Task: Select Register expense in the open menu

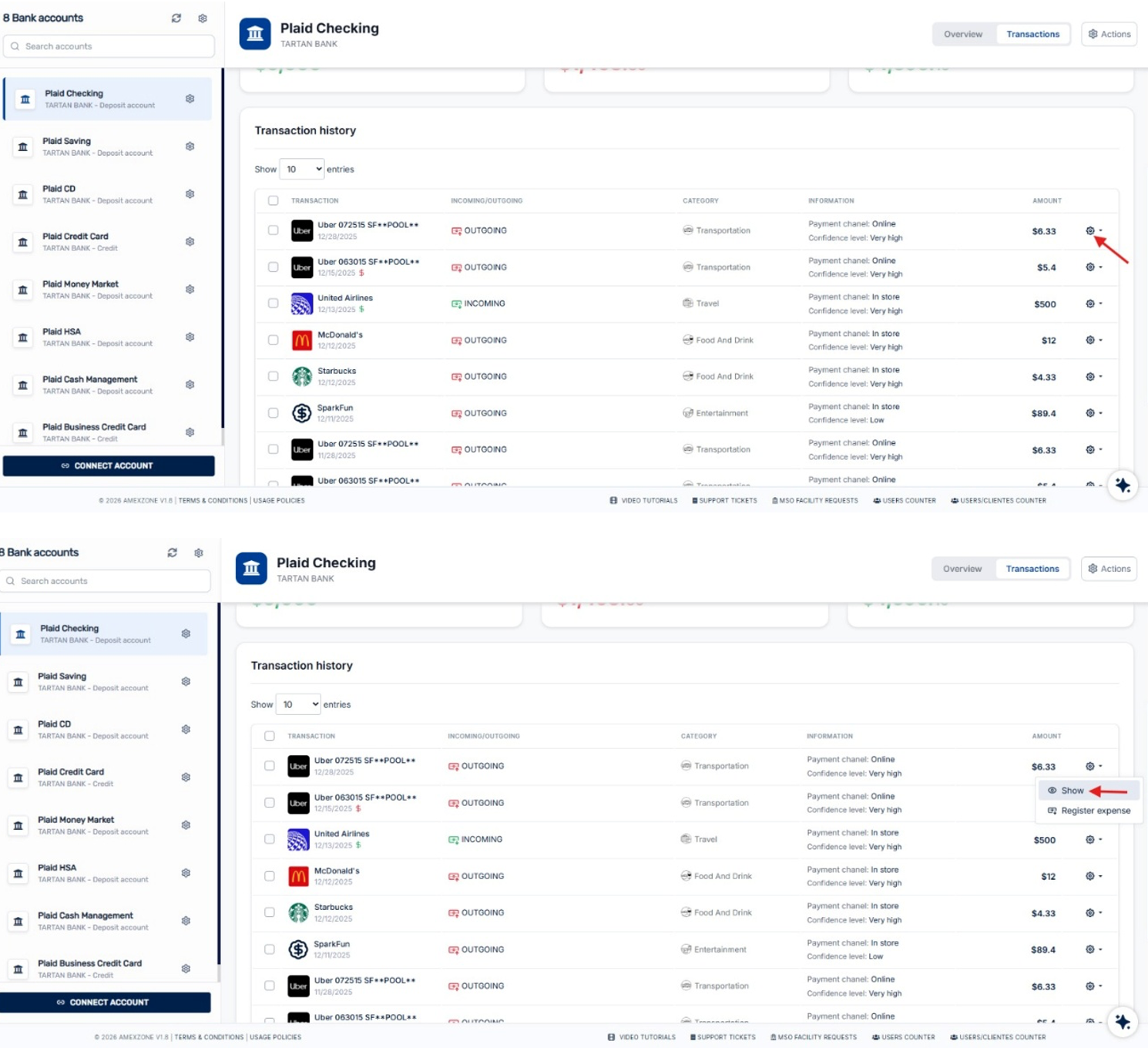Action: tap(1095, 811)
